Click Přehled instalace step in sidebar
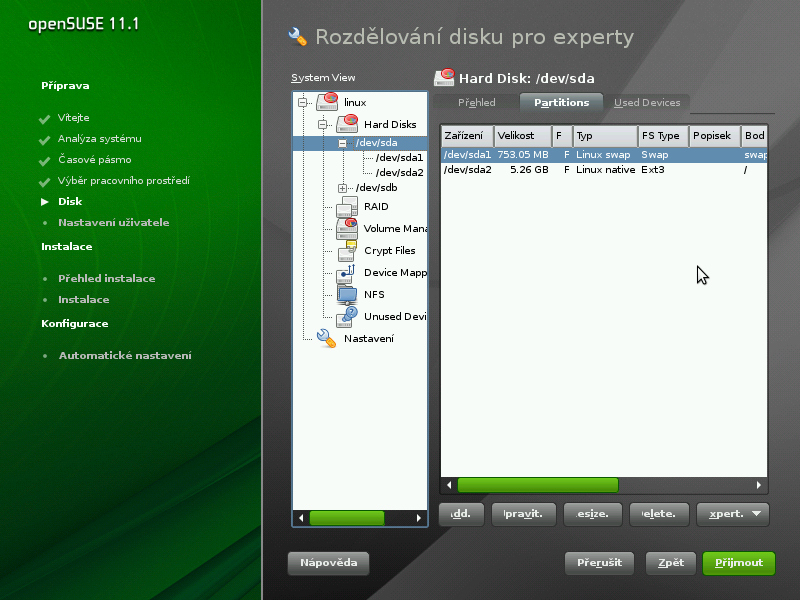 tap(107, 279)
